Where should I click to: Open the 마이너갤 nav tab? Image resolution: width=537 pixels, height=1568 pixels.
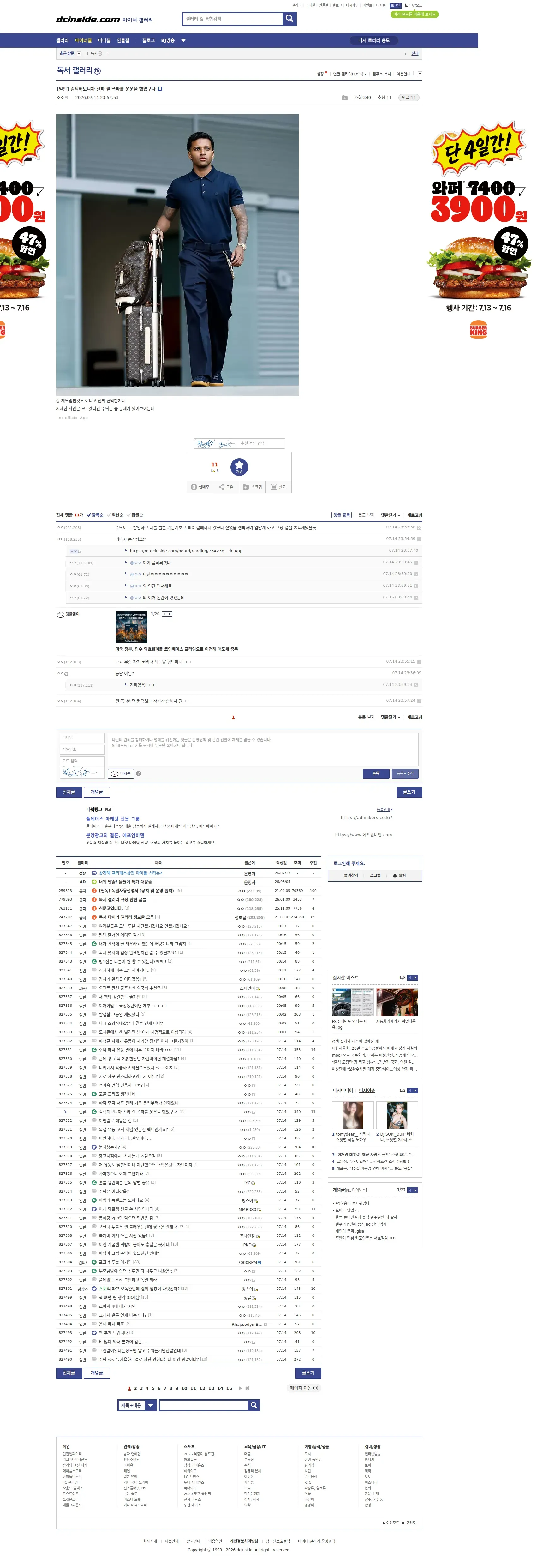83,41
